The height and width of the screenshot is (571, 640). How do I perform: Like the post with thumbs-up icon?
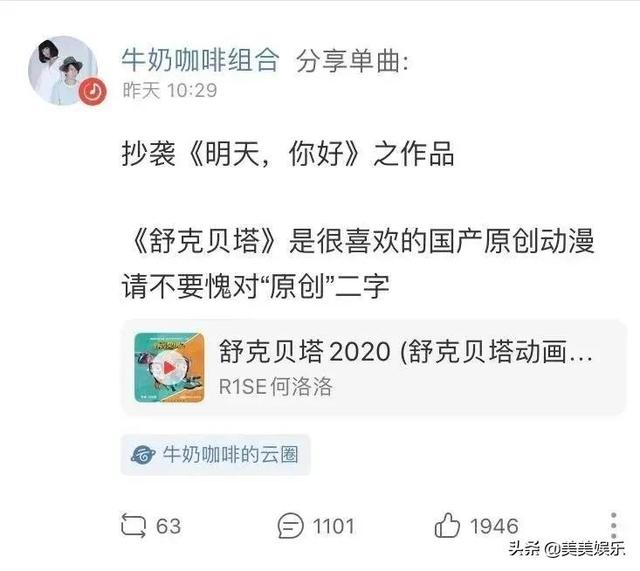click(447, 525)
